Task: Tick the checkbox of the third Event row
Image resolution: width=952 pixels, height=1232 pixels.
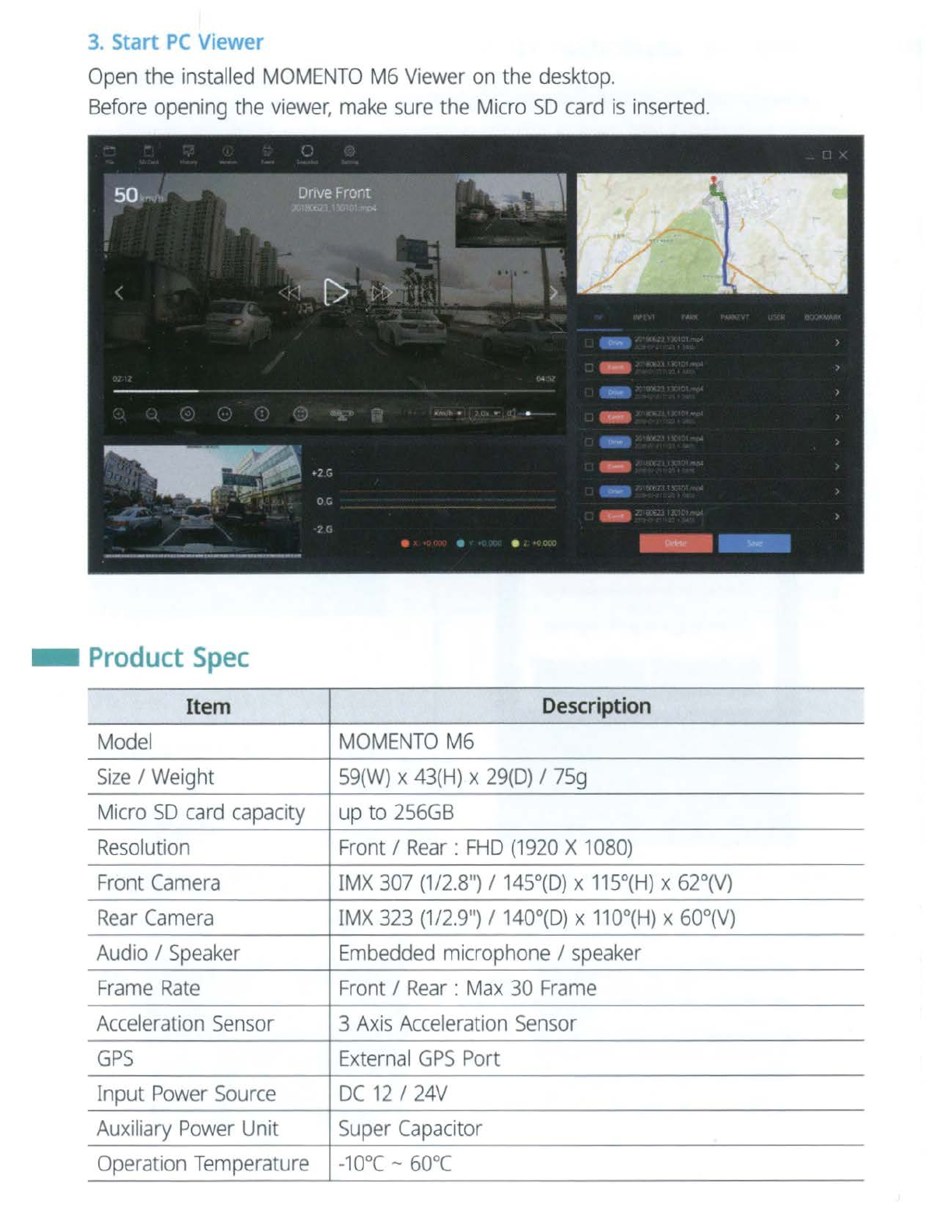Action: [x=589, y=467]
